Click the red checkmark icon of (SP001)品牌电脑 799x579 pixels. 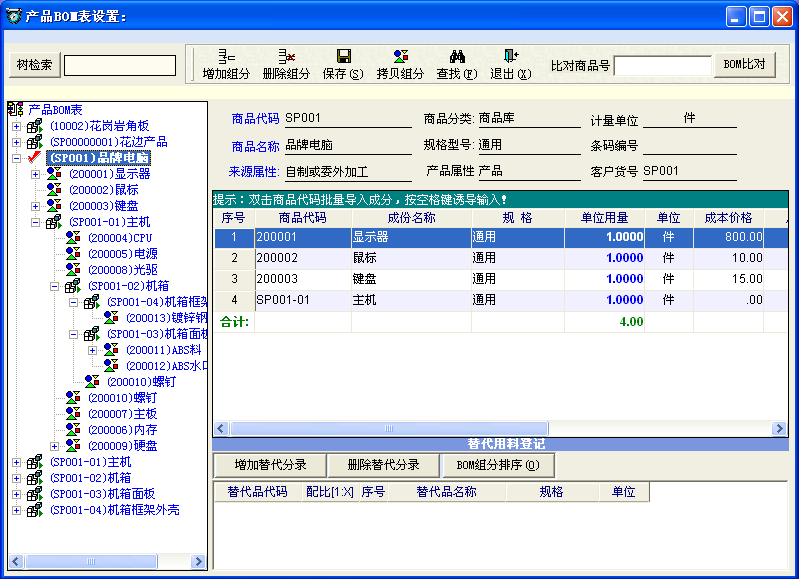click(35, 157)
